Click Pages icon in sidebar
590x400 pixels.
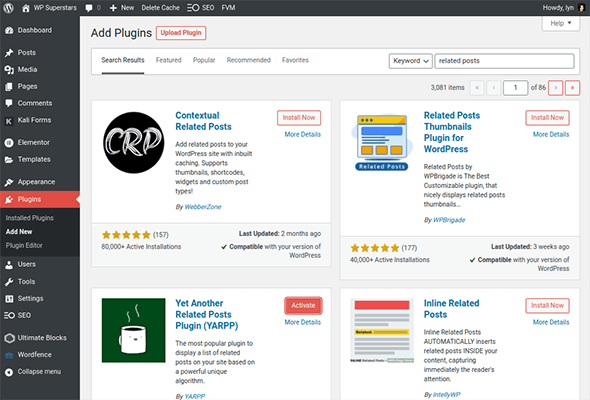coord(9,87)
